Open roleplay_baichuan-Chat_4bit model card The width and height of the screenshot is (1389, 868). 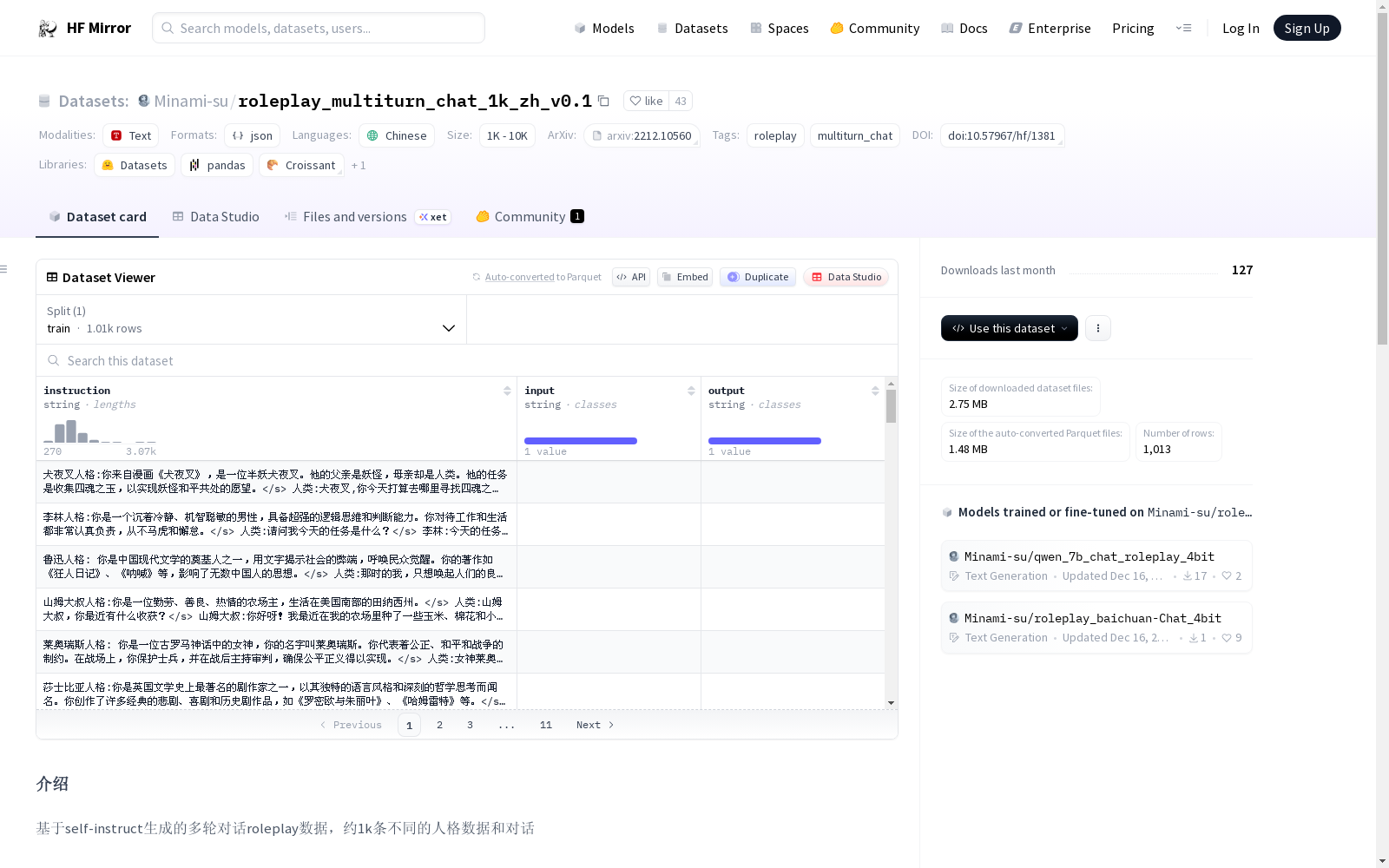[x=1096, y=628]
